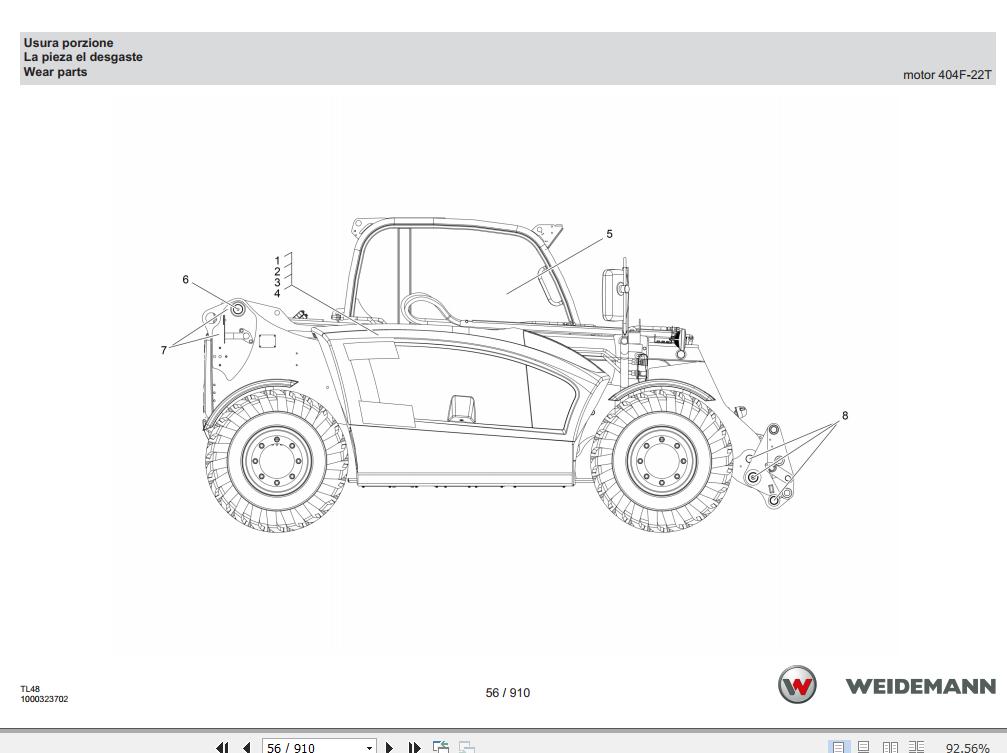
Task: Advance to the next page
Action: tap(390, 746)
